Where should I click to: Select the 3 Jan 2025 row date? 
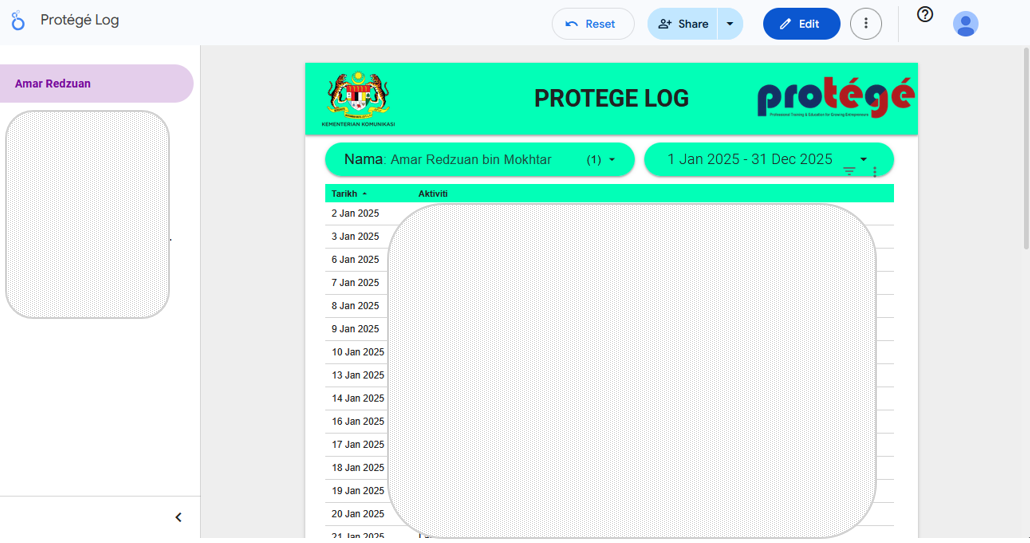tap(355, 236)
